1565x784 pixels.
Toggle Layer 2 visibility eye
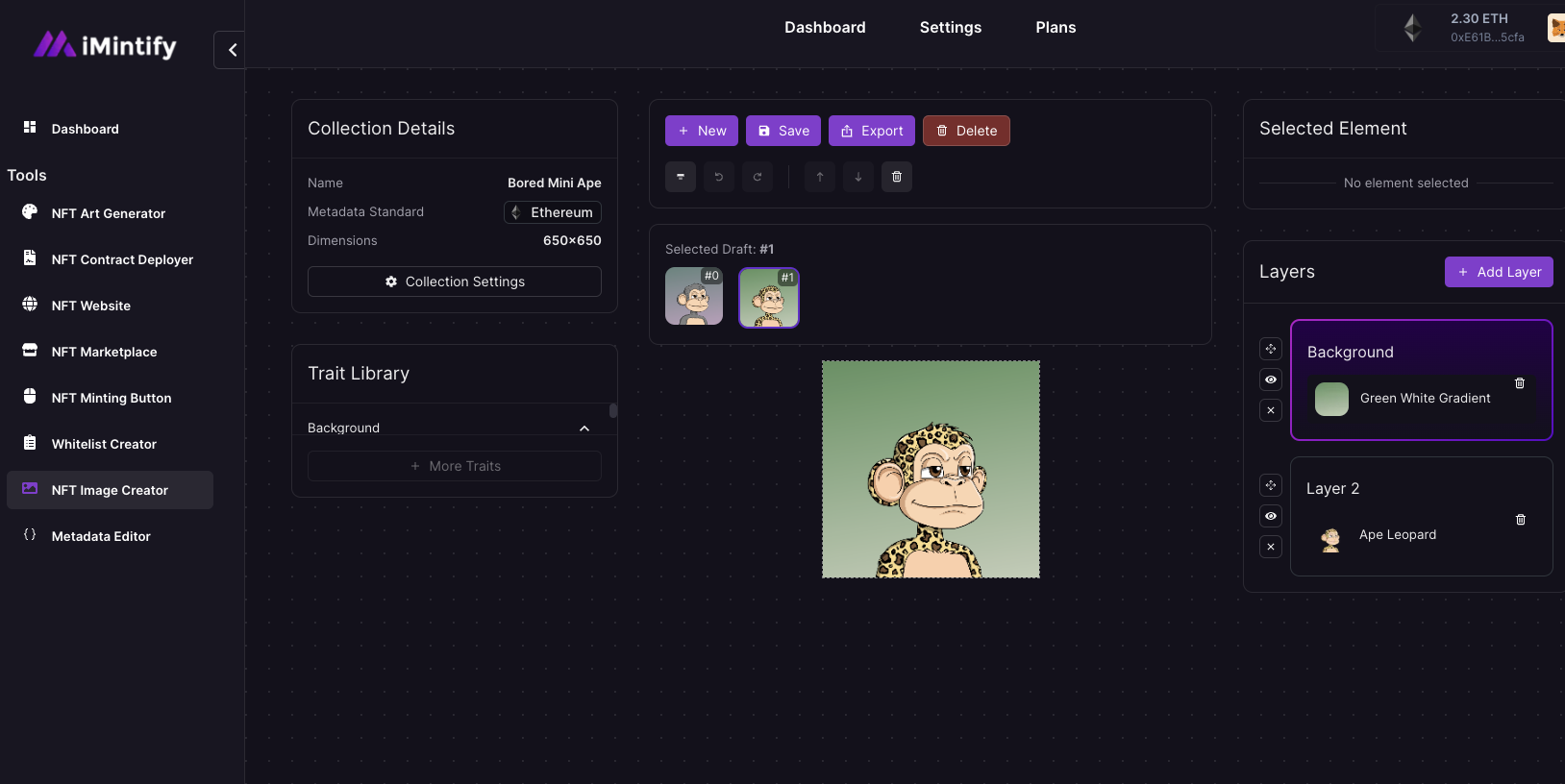[x=1271, y=516]
